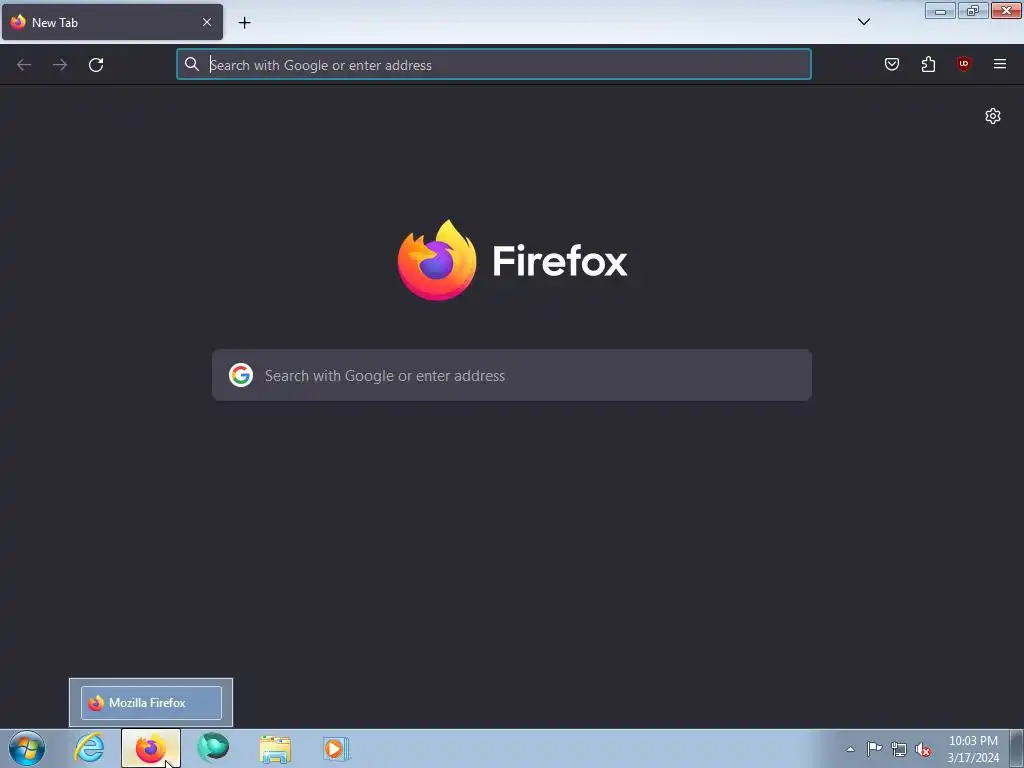Image resolution: width=1024 pixels, height=768 pixels.
Task: Select Mozilla Firefox taskbar preview
Action: click(x=151, y=703)
